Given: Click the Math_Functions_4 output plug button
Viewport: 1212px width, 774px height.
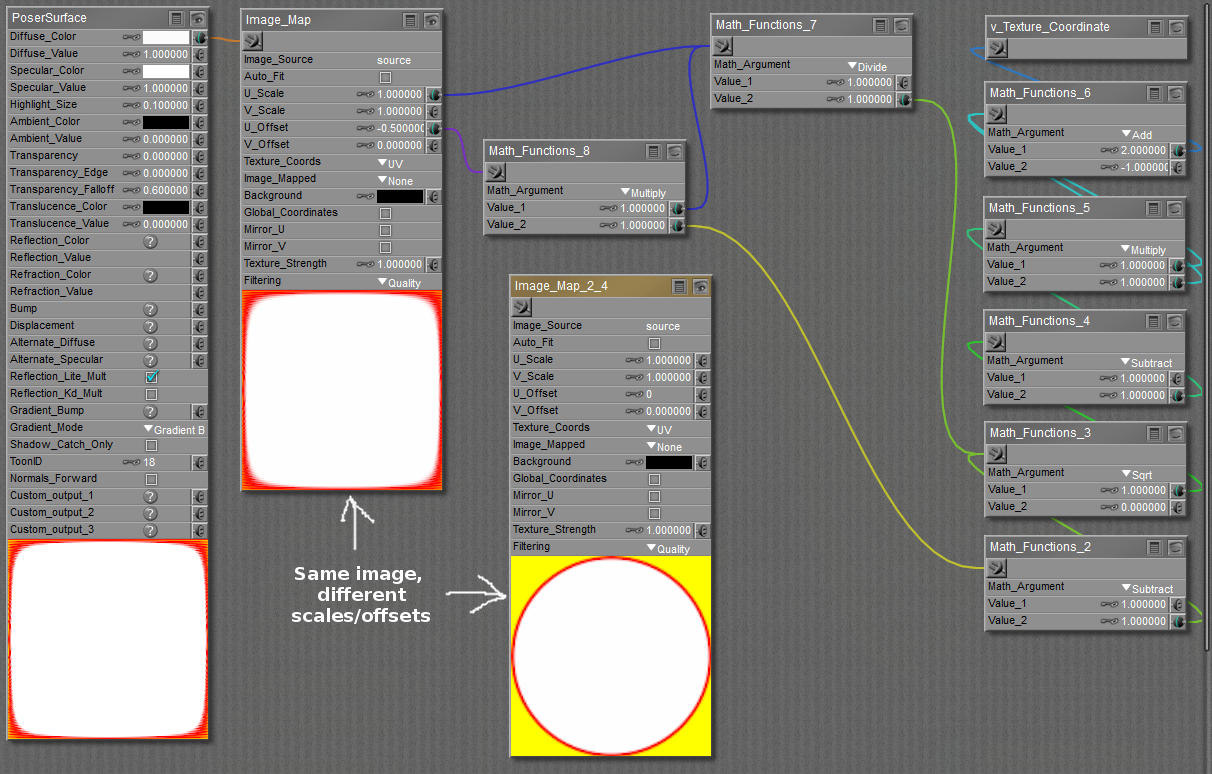Looking at the screenshot, I should click(997, 342).
